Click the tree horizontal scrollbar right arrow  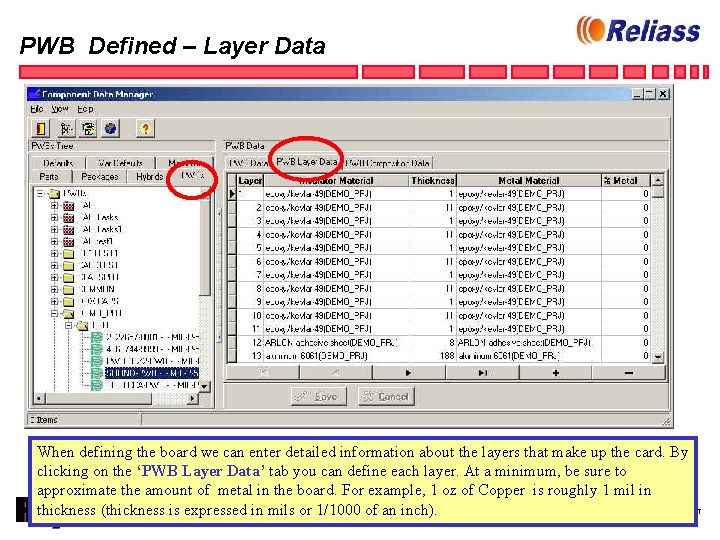tap(193, 399)
